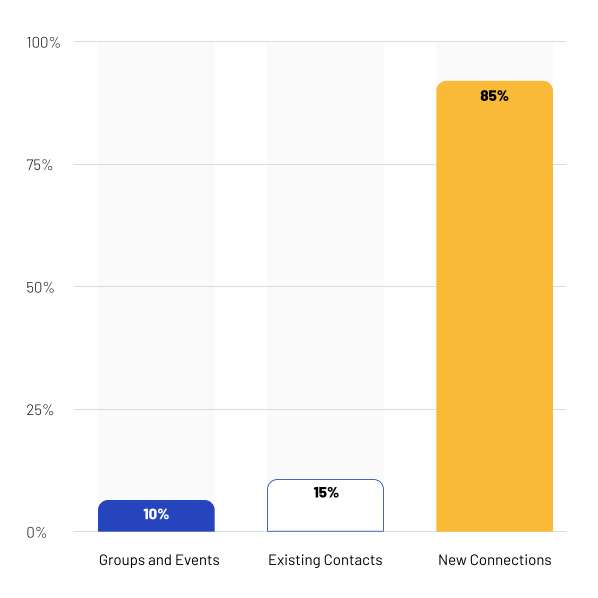Click the Existing Contacts axis label
598x598 pixels.
coord(325,560)
